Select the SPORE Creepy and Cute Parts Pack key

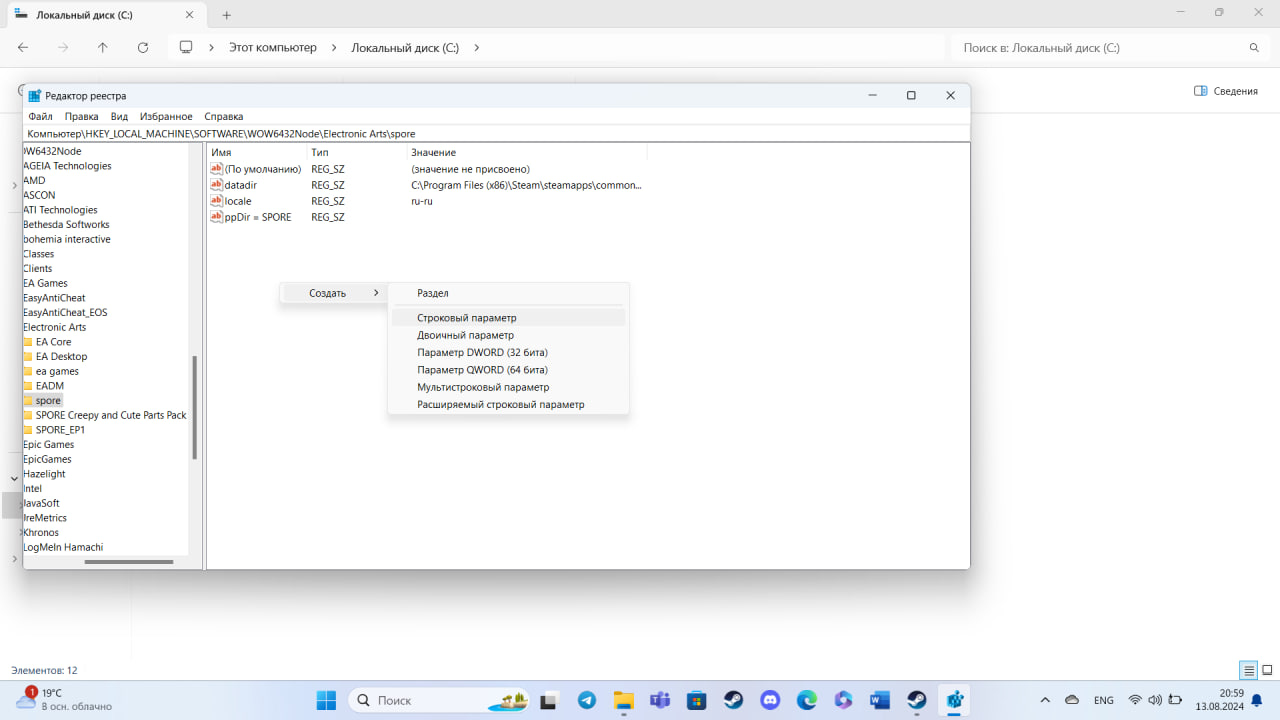pyautogui.click(x=111, y=415)
